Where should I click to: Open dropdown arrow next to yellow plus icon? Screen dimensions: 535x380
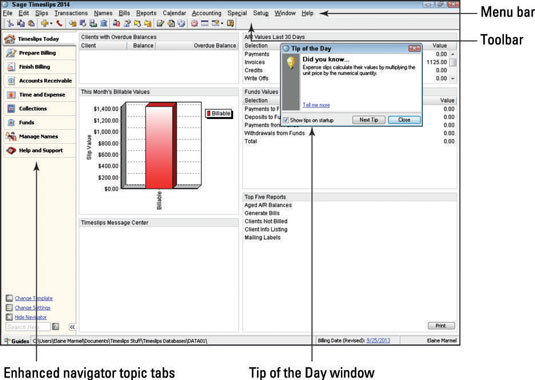(x=51, y=24)
